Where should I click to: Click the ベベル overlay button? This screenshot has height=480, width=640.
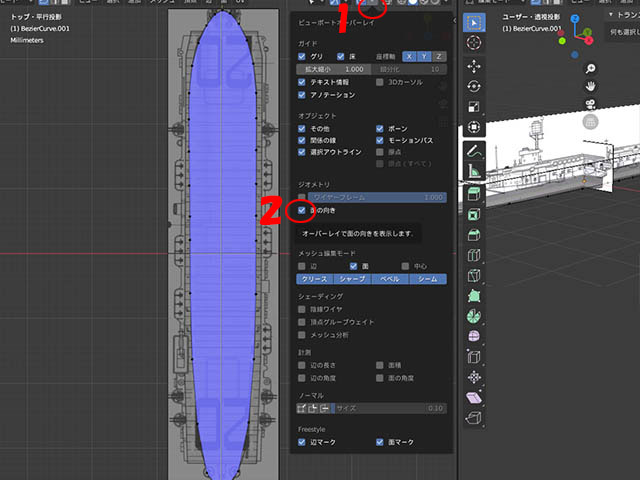tap(390, 279)
